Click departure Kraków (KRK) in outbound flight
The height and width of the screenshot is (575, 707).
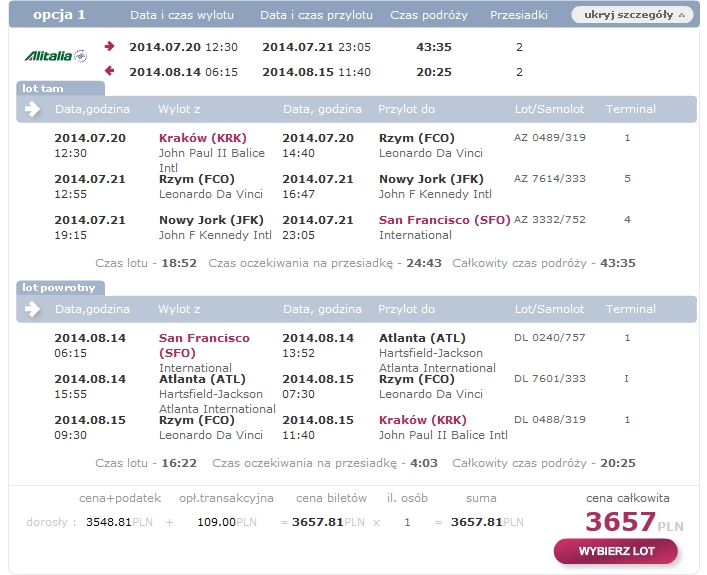[202, 138]
